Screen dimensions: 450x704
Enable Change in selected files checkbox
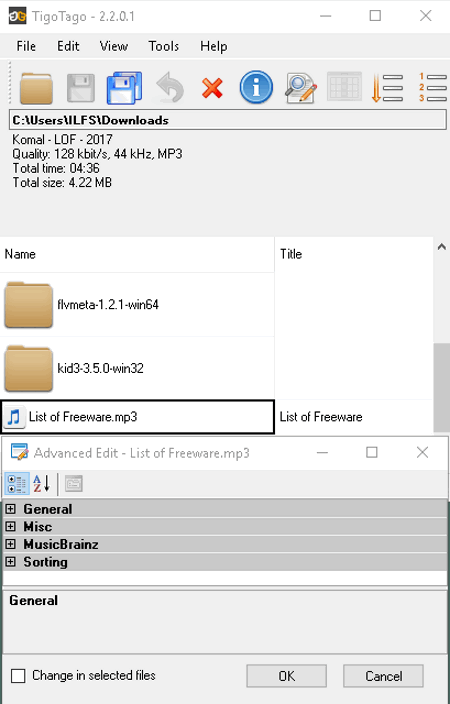click(x=18, y=676)
